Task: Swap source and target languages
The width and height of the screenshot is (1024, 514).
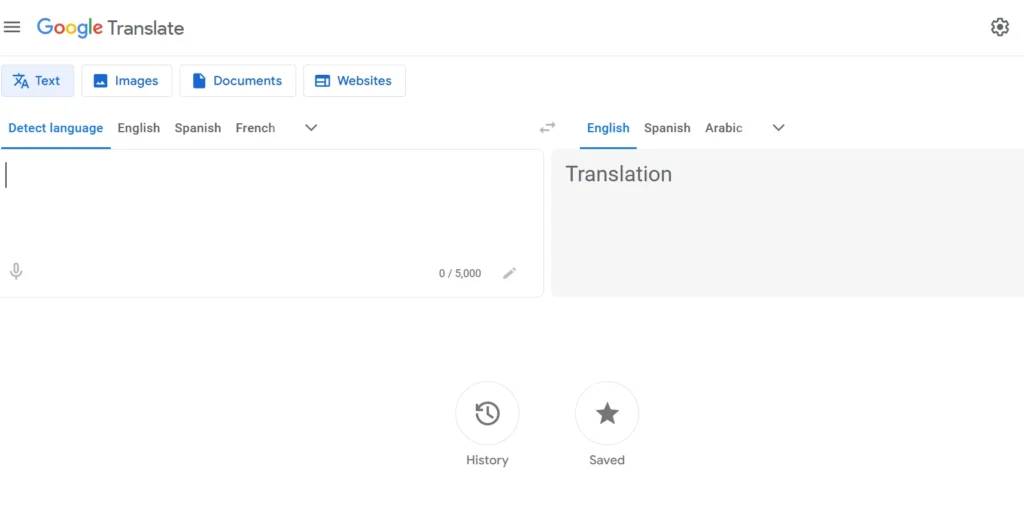Action: 547,127
